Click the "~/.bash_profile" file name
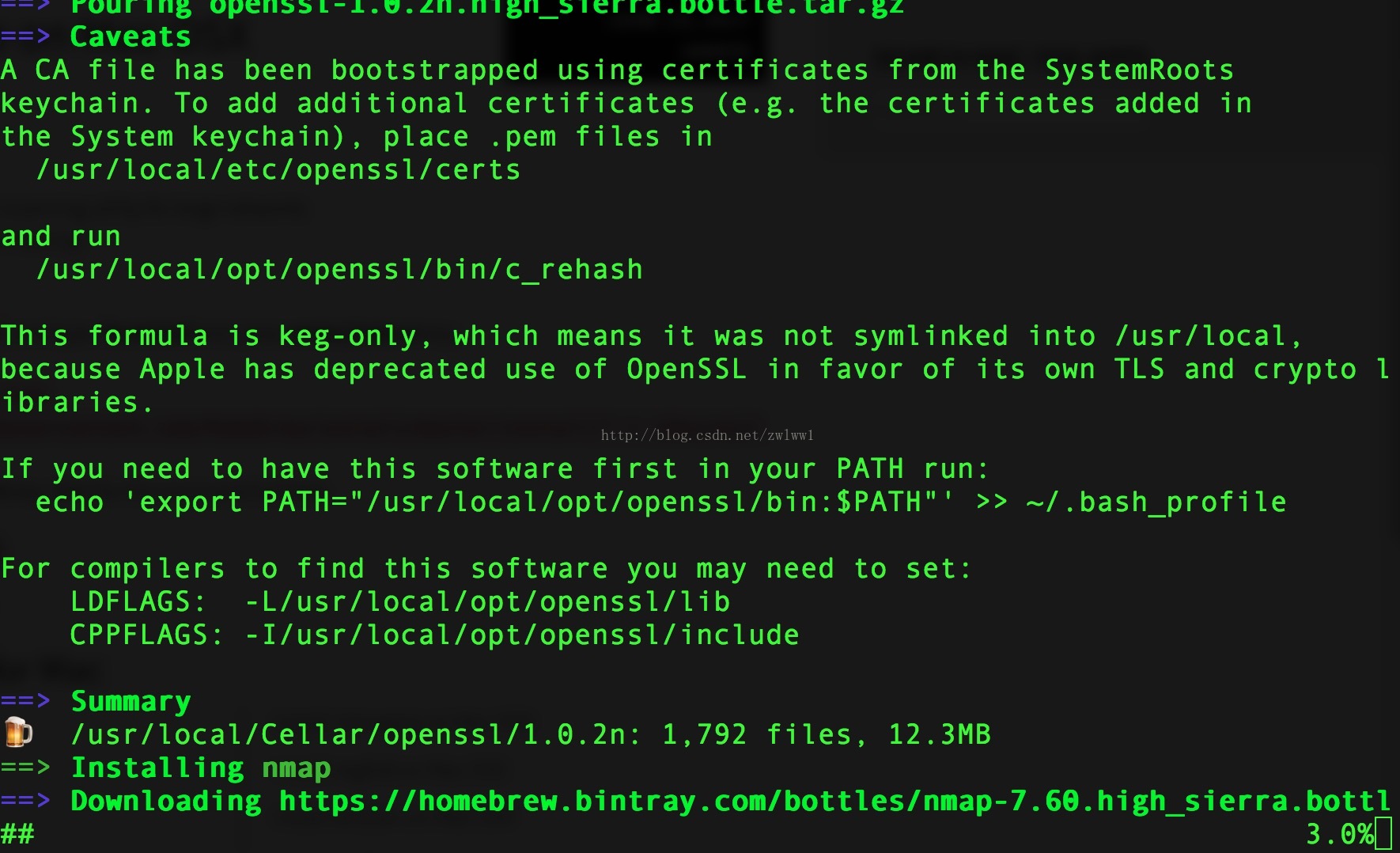This screenshot has height=853, width=1400. pyautogui.click(x=1156, y=502)
